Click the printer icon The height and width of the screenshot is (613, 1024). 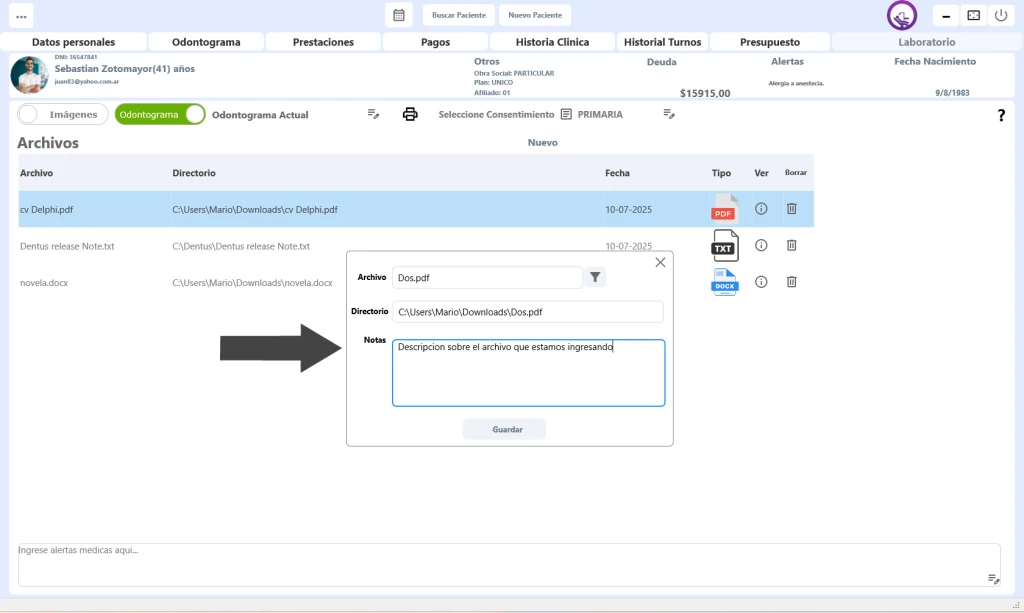click(x=410, y=114)
